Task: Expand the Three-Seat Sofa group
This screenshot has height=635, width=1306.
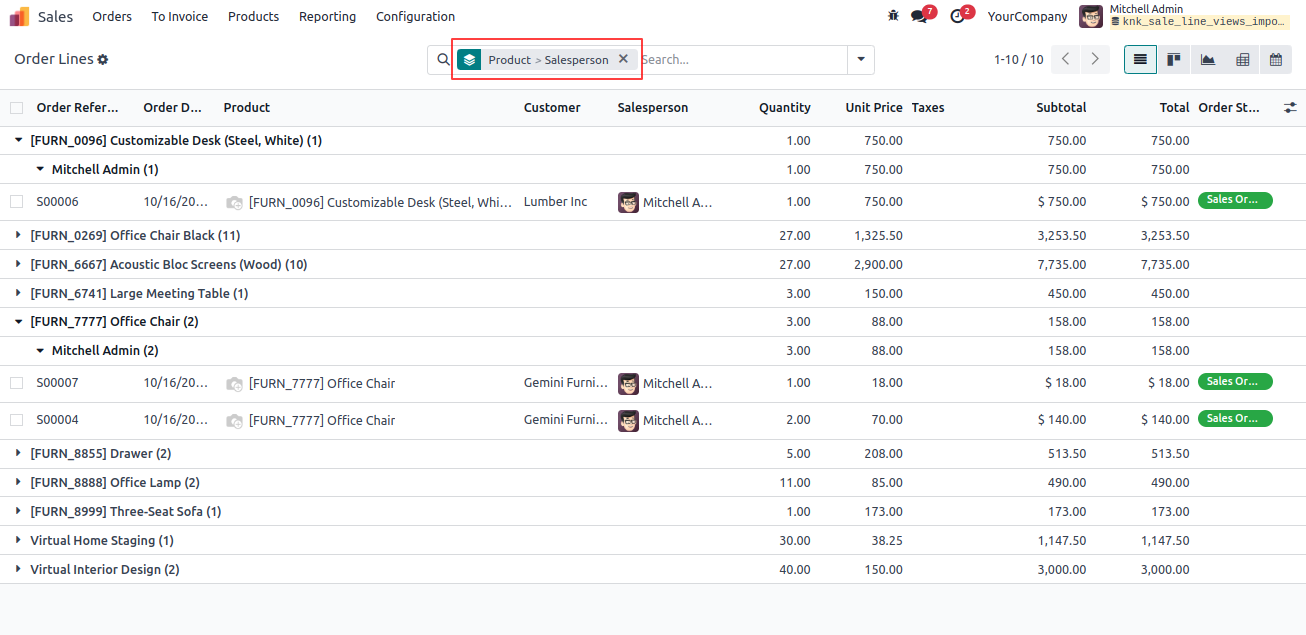Action: coord(18,512)
